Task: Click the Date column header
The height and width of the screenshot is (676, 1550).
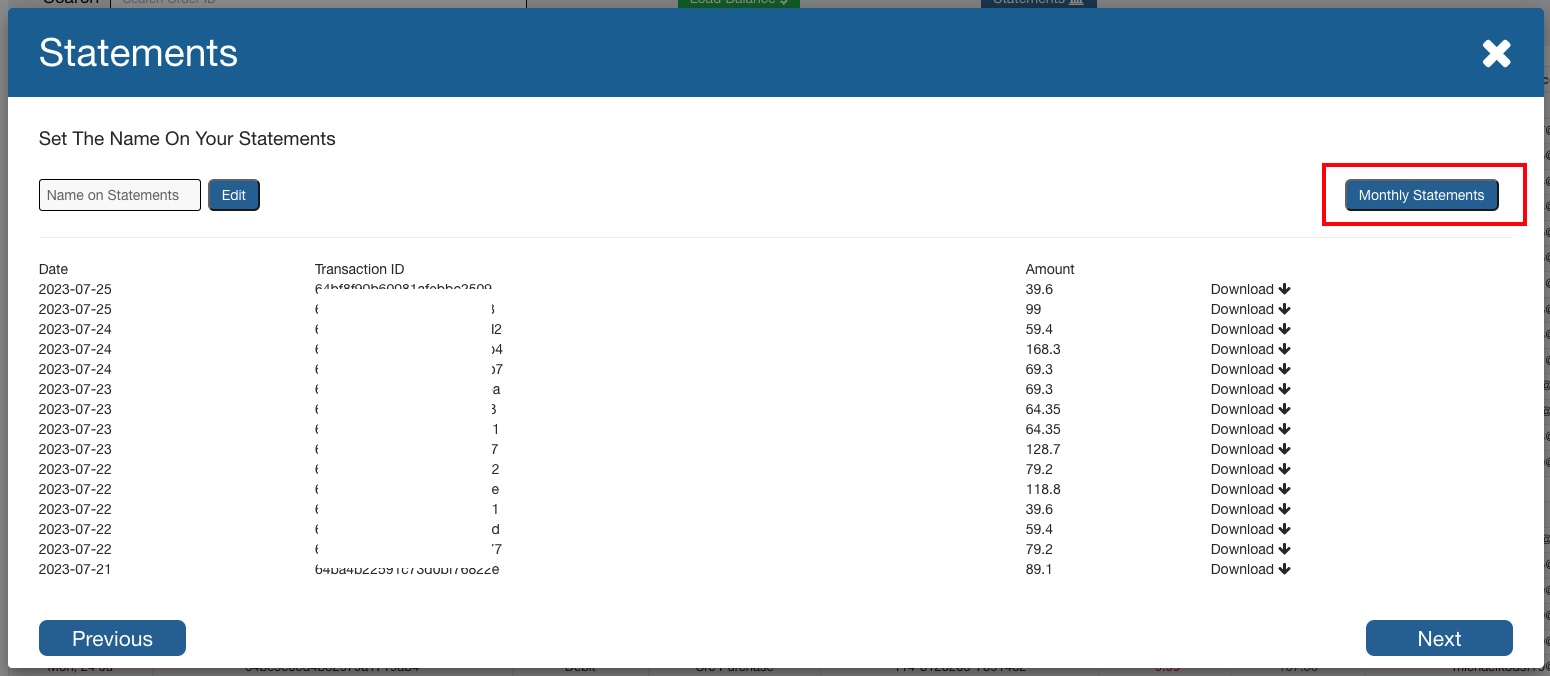Action: tap(53, 269)
